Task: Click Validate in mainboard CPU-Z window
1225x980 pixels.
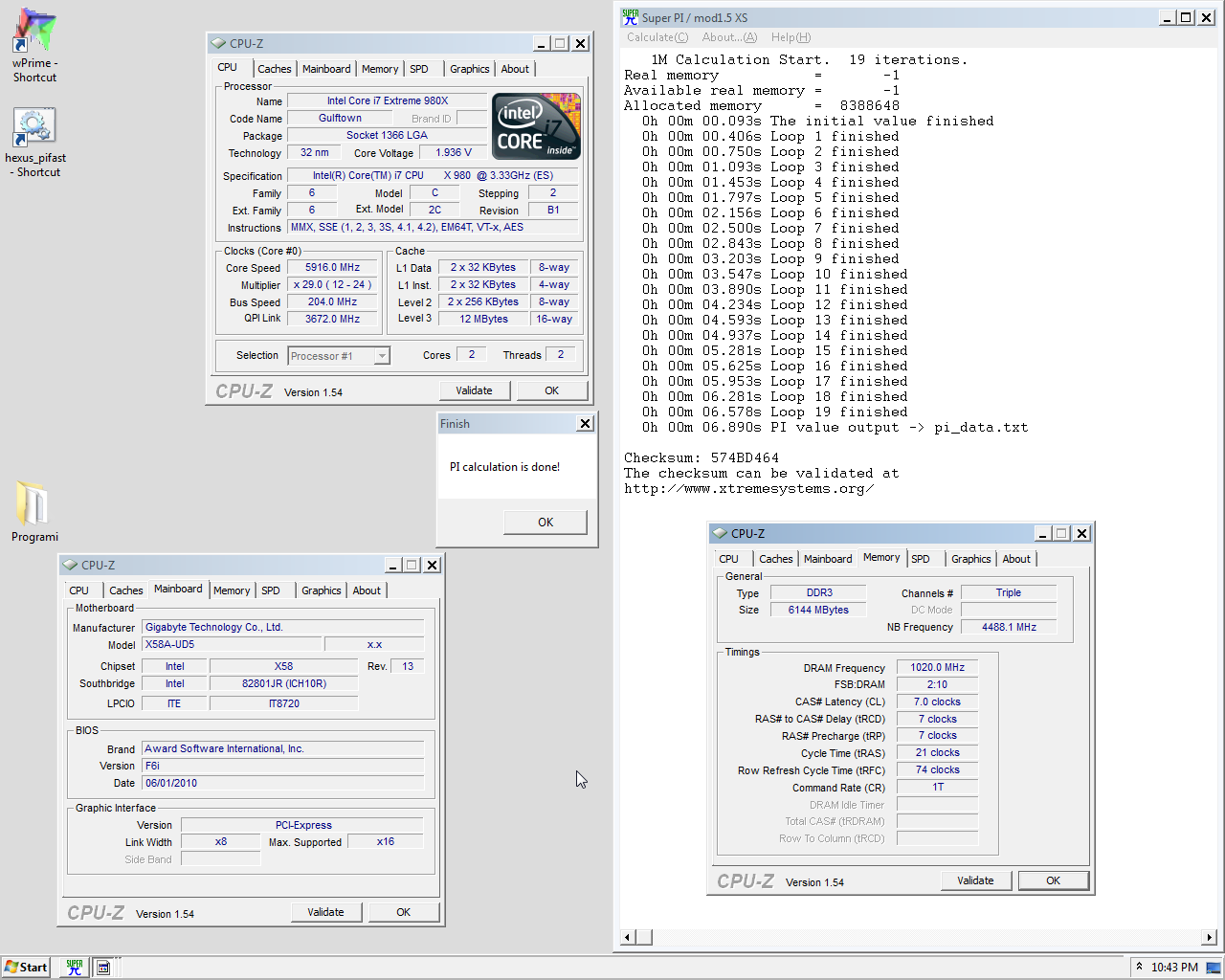Action: pyautogui.click(x=325, y=912)
